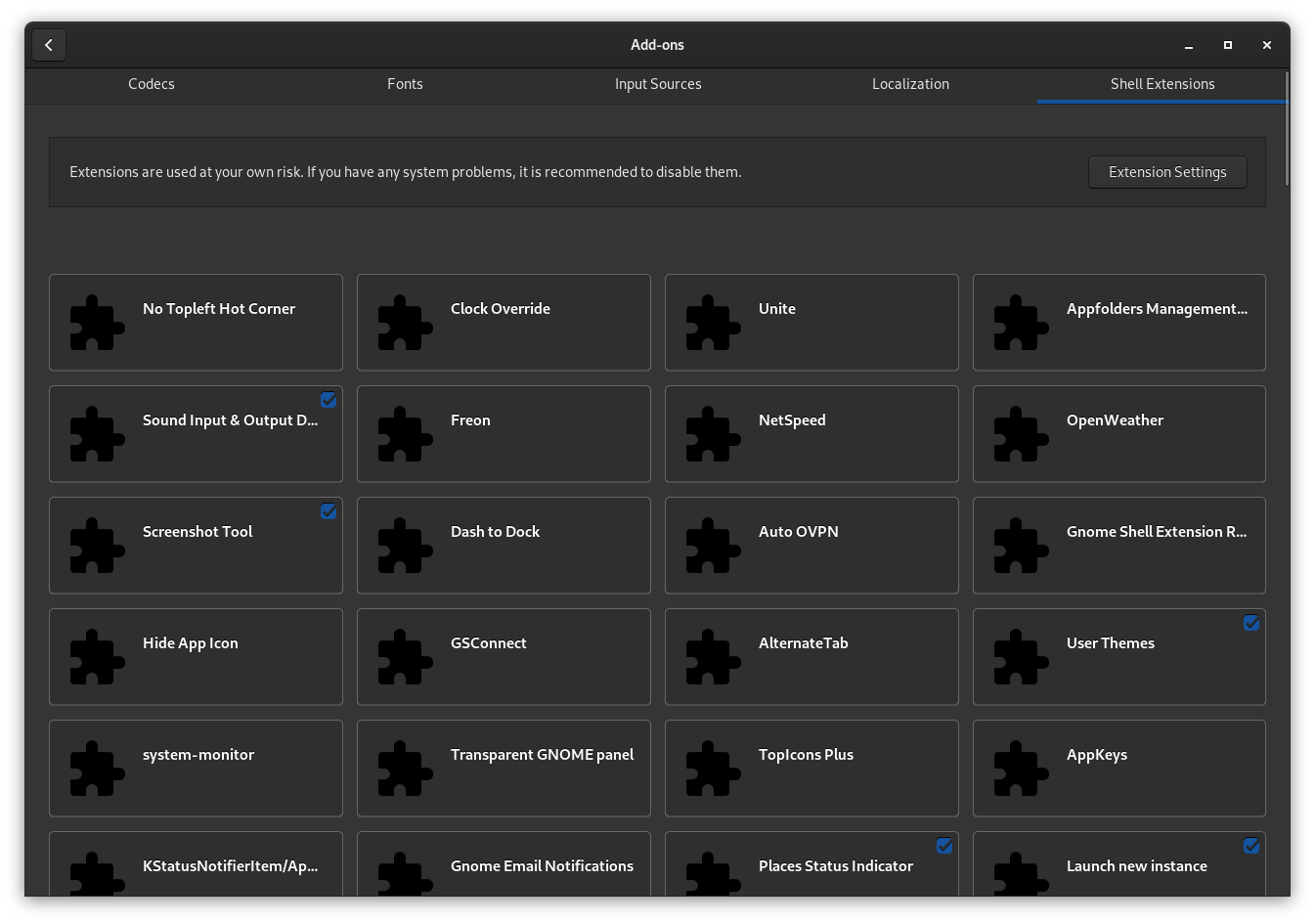This screenshot has width=1315, height=924.
Task: Click the Clock Override puzzle icon
Action: (406, 323)
